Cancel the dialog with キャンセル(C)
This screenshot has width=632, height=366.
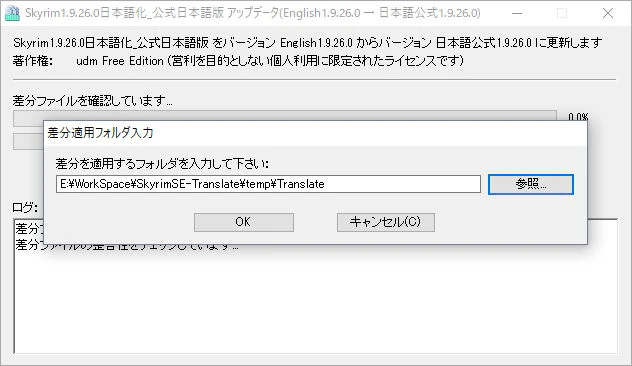coord(385,222)
